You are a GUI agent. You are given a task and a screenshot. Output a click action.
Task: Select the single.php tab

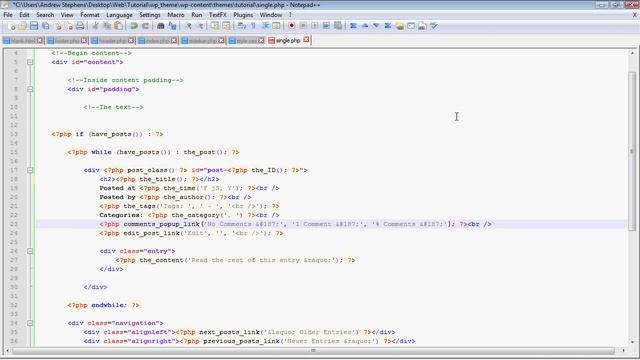pyautogui.click(x=288, y=40)
